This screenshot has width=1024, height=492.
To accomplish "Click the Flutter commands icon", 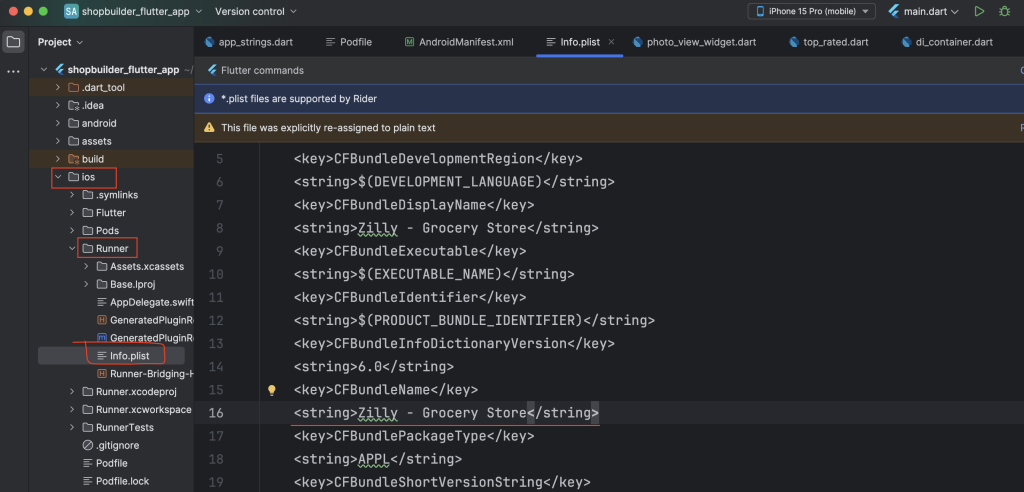I will [212, 71].
